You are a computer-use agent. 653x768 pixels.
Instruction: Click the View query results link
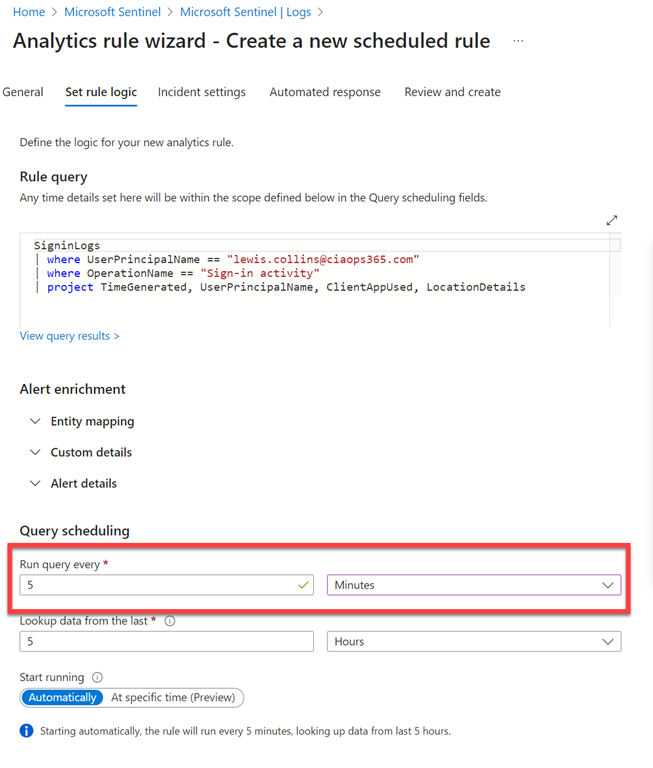point(69,336)
